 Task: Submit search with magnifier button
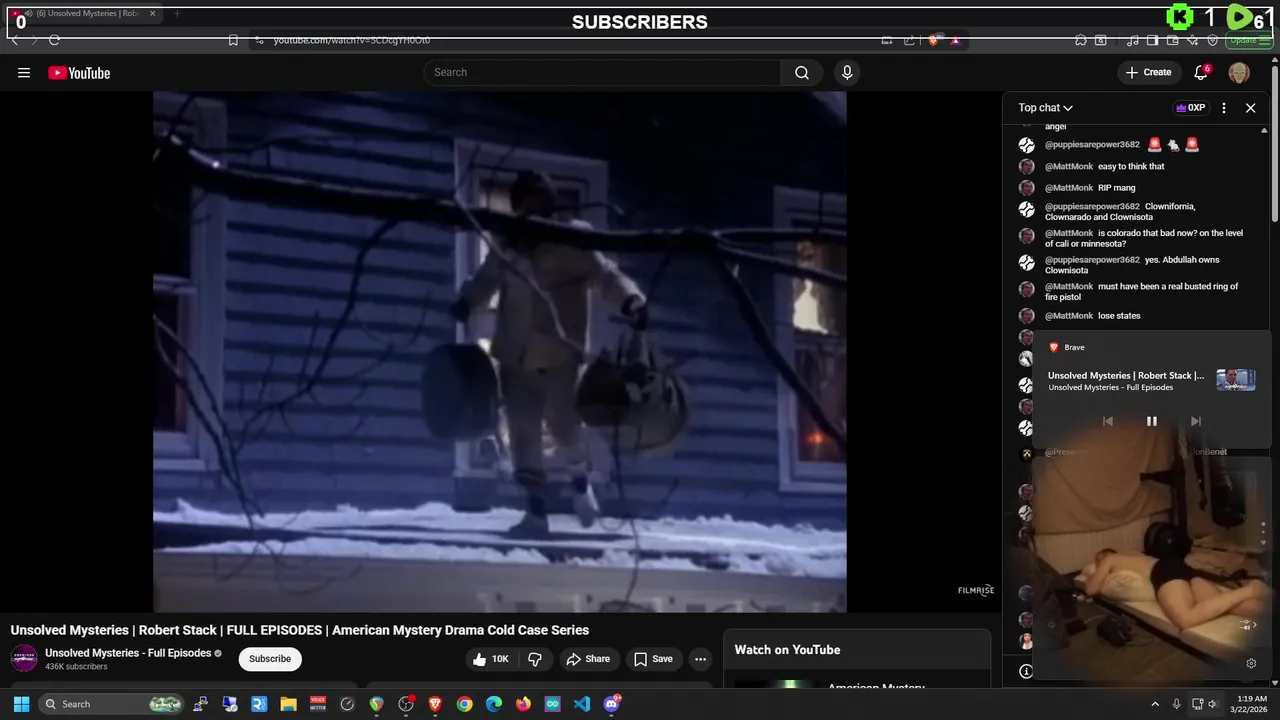coord(802,72)
